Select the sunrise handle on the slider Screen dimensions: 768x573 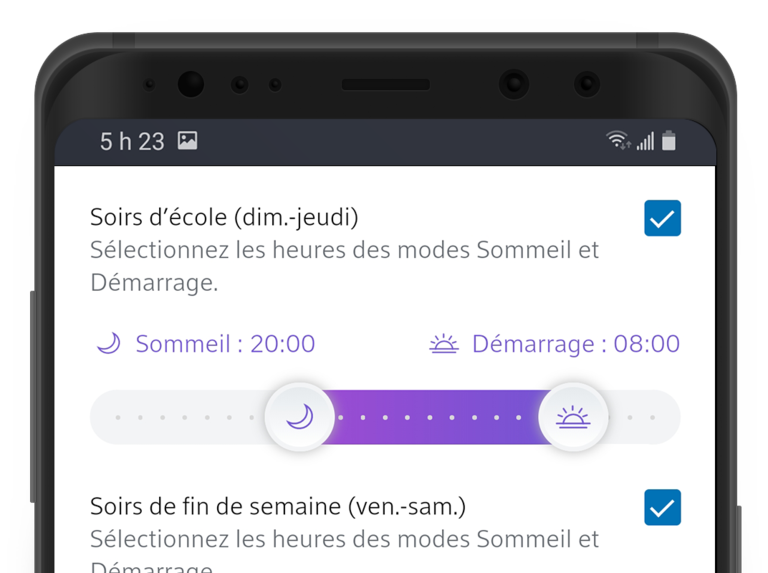click(x=573, y=417)
